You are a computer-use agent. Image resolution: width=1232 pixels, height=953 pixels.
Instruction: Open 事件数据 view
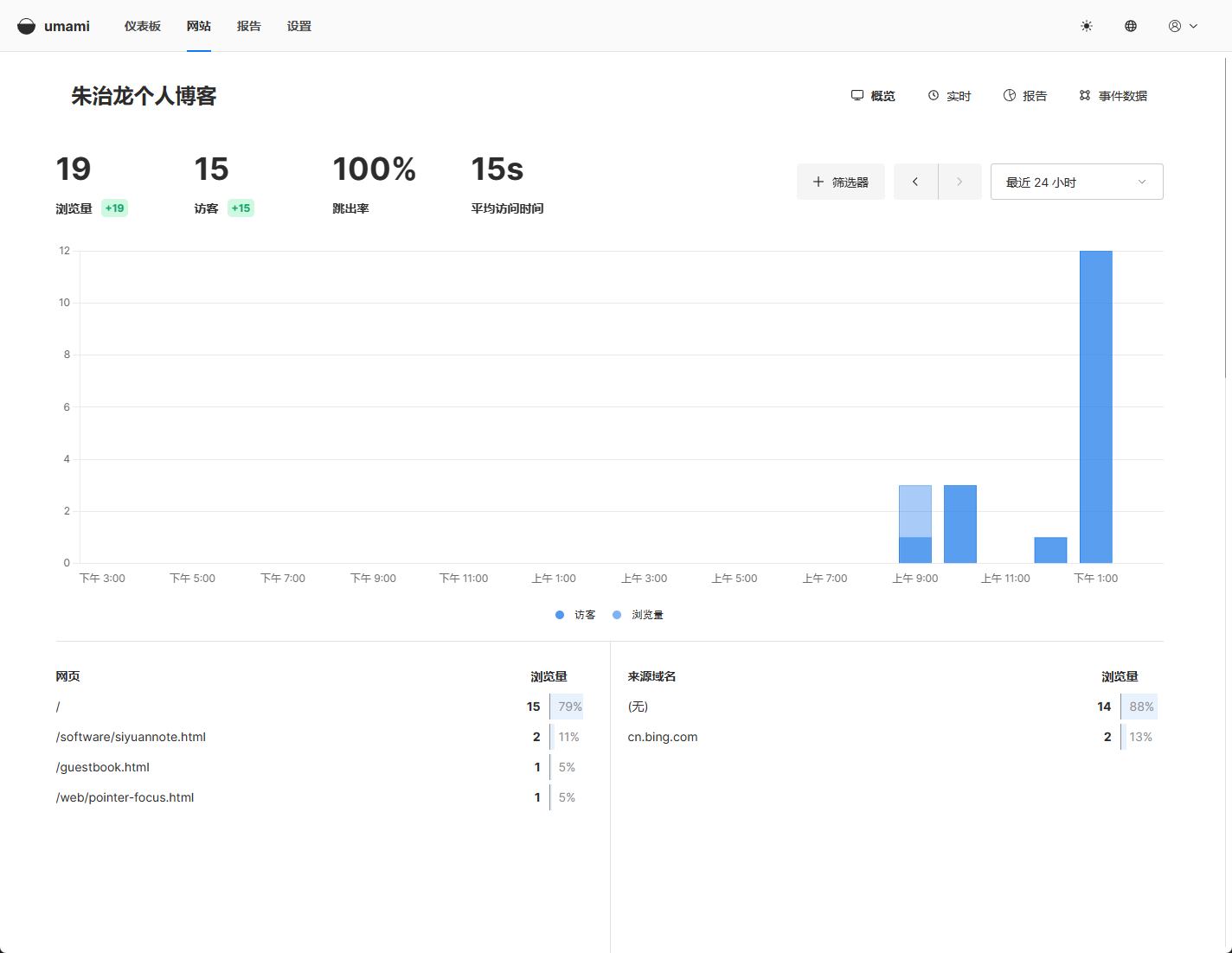[x=1113, y=96]
